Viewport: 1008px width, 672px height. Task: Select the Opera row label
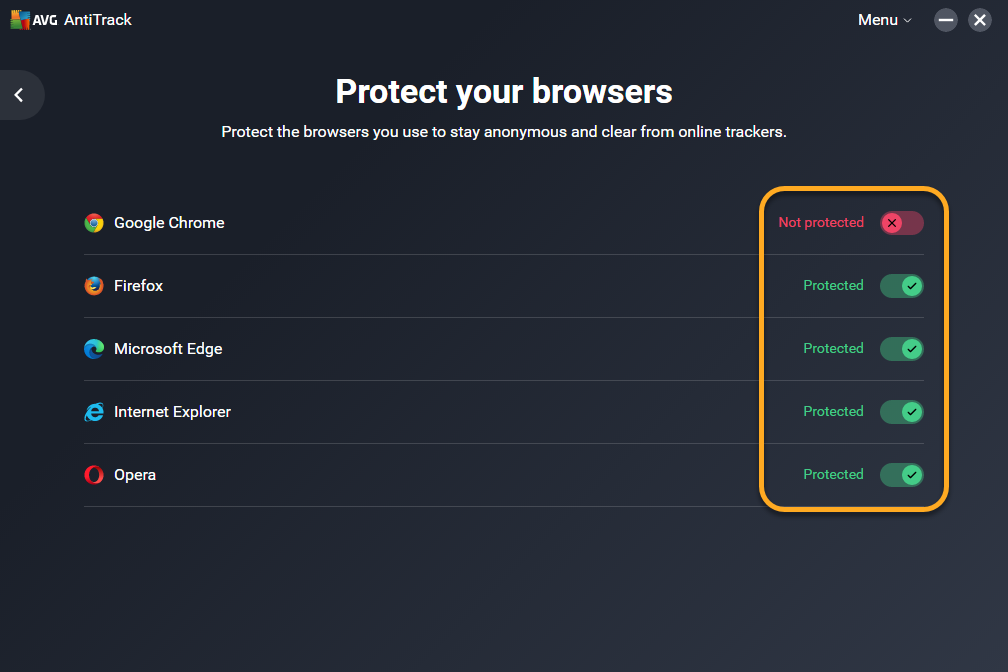coord(135,475)
